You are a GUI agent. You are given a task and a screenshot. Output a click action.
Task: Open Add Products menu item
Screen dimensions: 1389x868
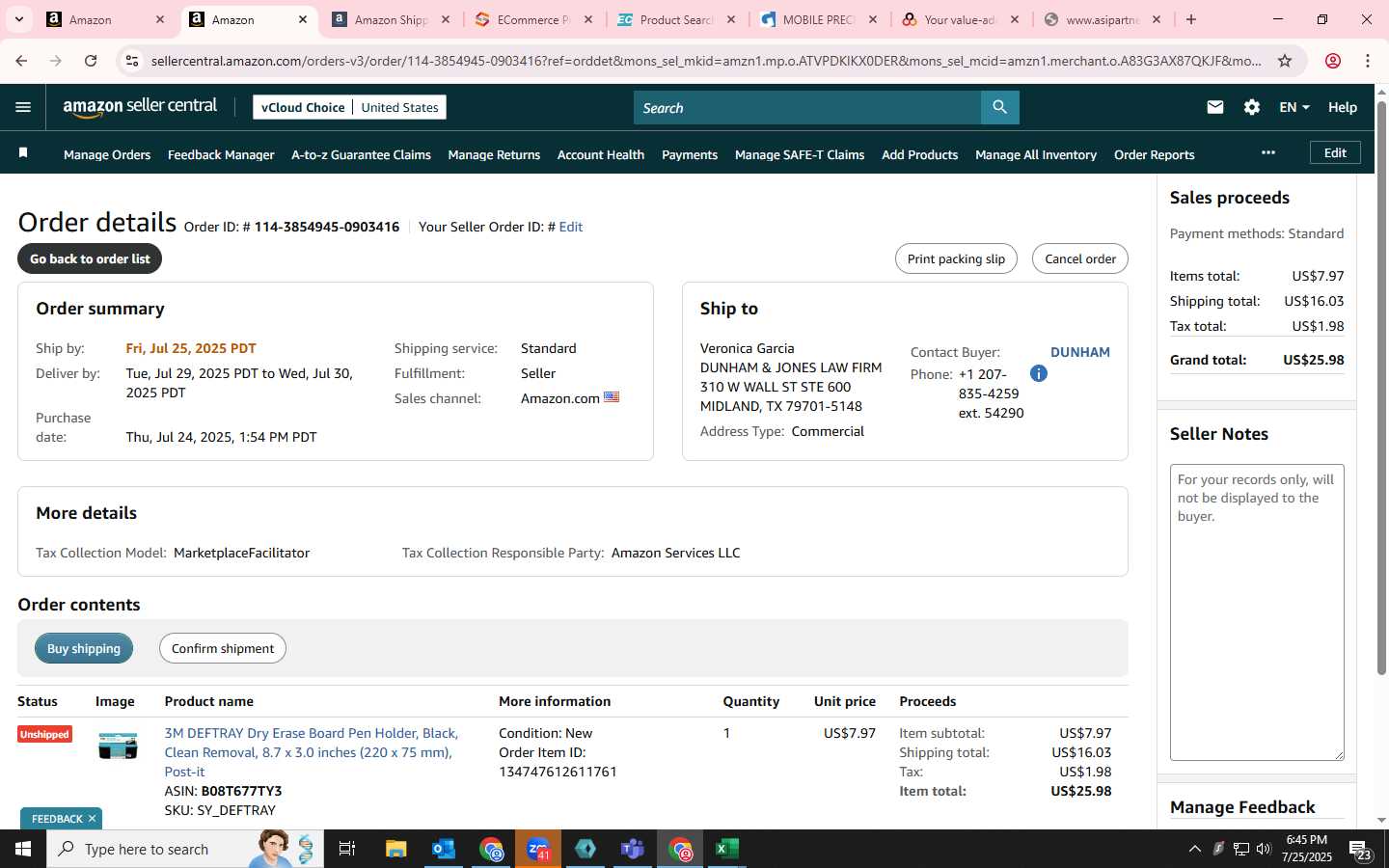(x=919, y=154)
